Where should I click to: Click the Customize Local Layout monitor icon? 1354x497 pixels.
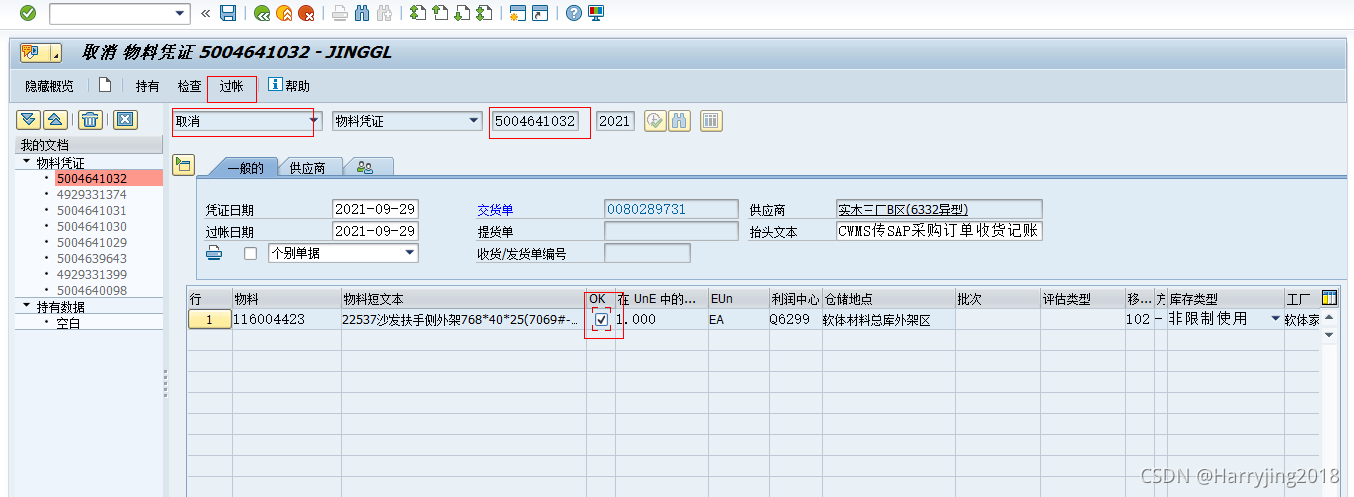(596, 13)
